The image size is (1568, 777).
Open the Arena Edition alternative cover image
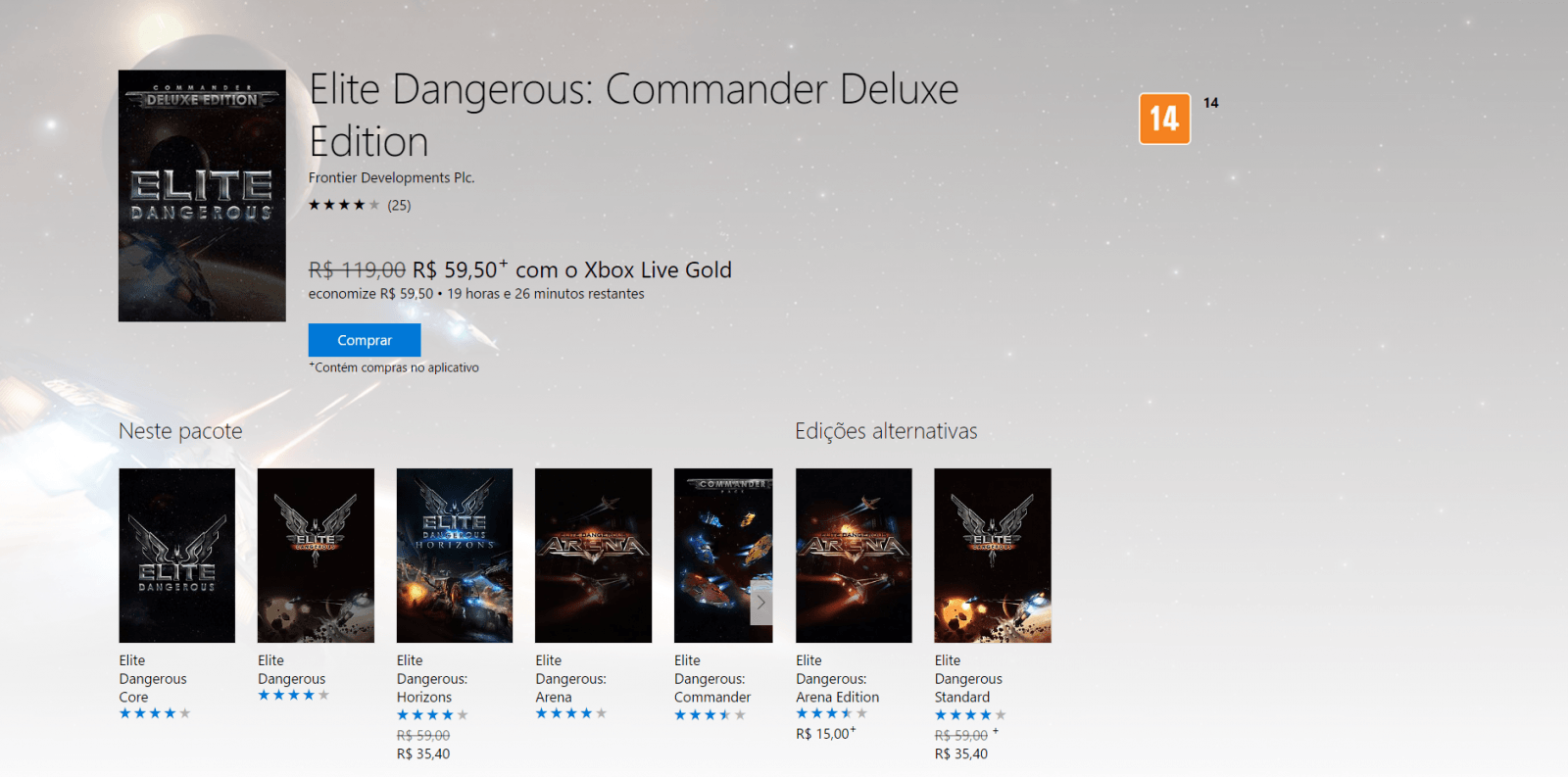pyautogui.click(x=854, y=556)
